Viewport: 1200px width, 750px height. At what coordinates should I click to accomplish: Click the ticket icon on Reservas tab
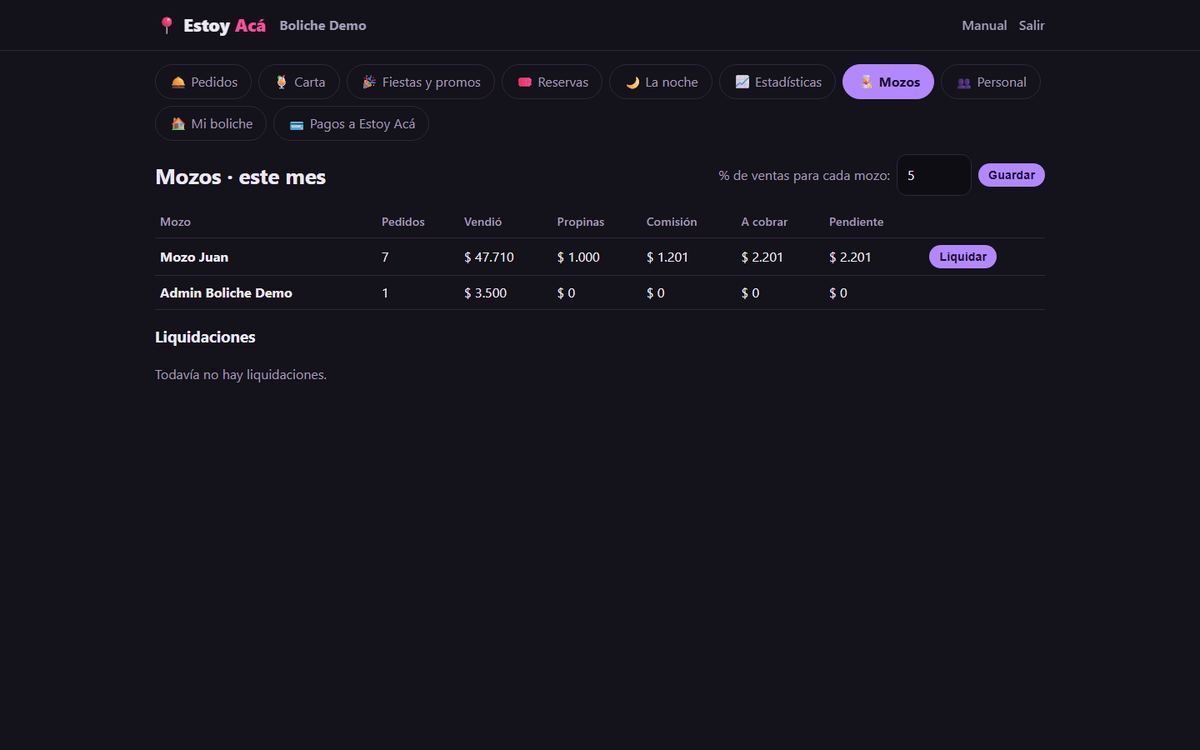524,82
